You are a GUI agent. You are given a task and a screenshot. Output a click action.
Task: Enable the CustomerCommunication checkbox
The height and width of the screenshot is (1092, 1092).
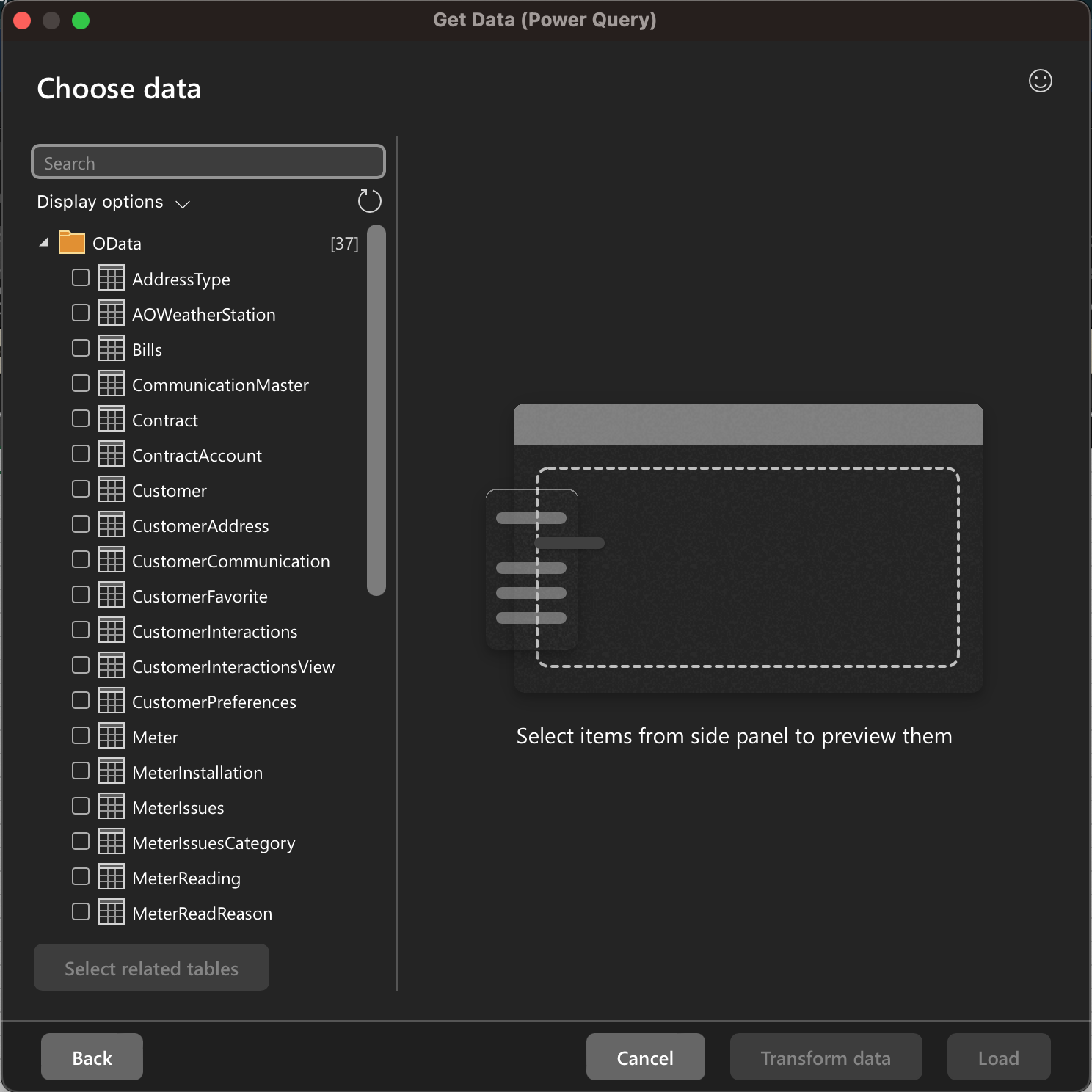(81, 559)
